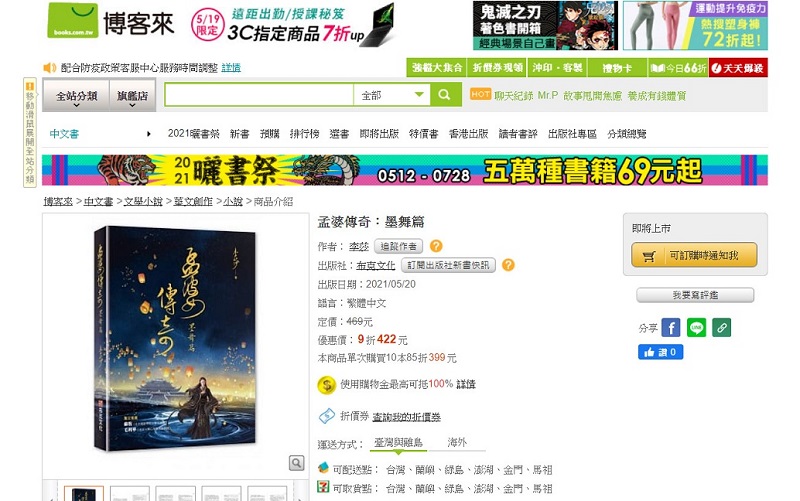Click into the search text field
This screenshot has height=501, width=800.
[259, 95]
